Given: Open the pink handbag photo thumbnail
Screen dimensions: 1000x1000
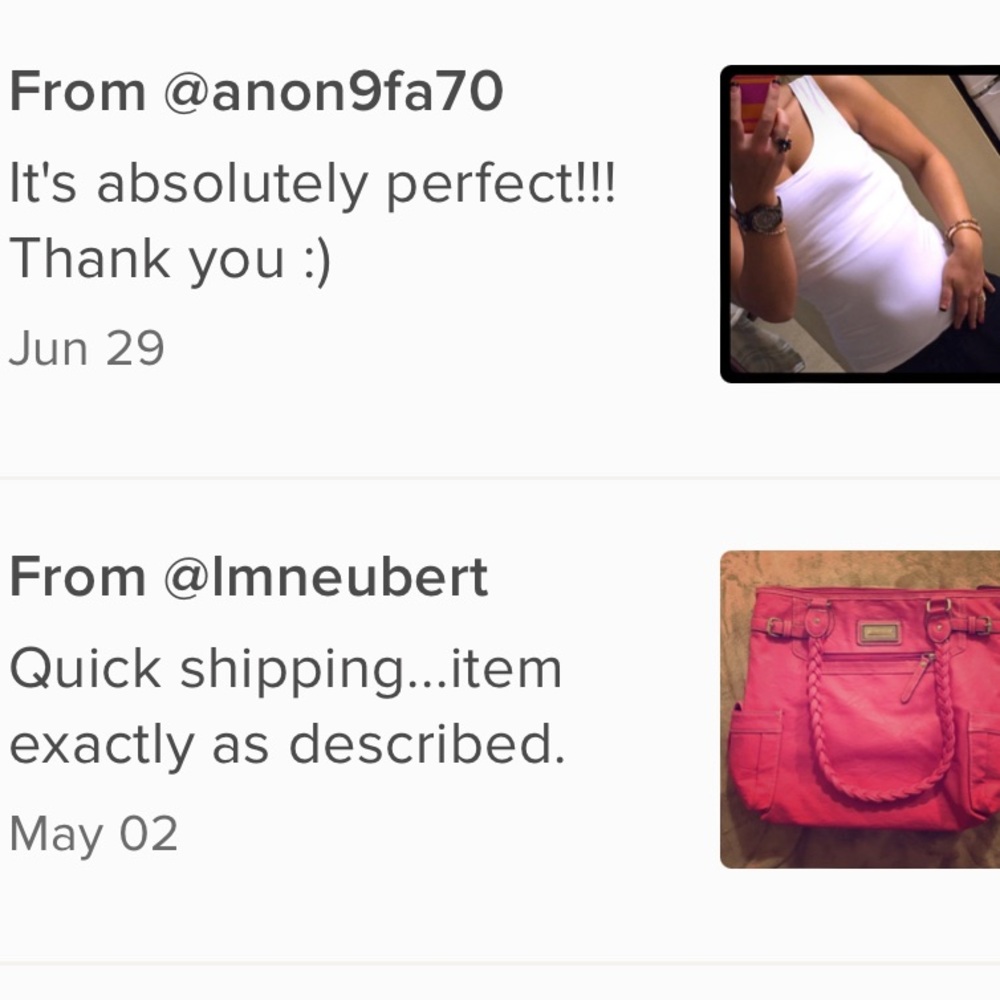Looking at the screenshot, I should 860,709.
